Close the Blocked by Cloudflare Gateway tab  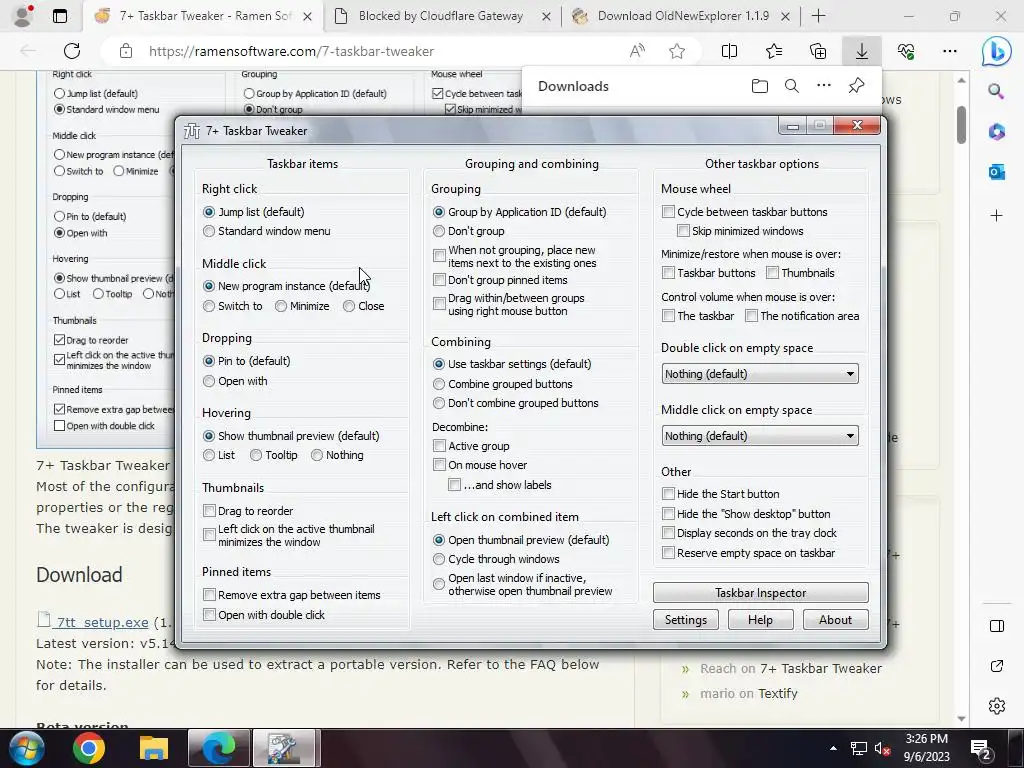coord(547,16)
